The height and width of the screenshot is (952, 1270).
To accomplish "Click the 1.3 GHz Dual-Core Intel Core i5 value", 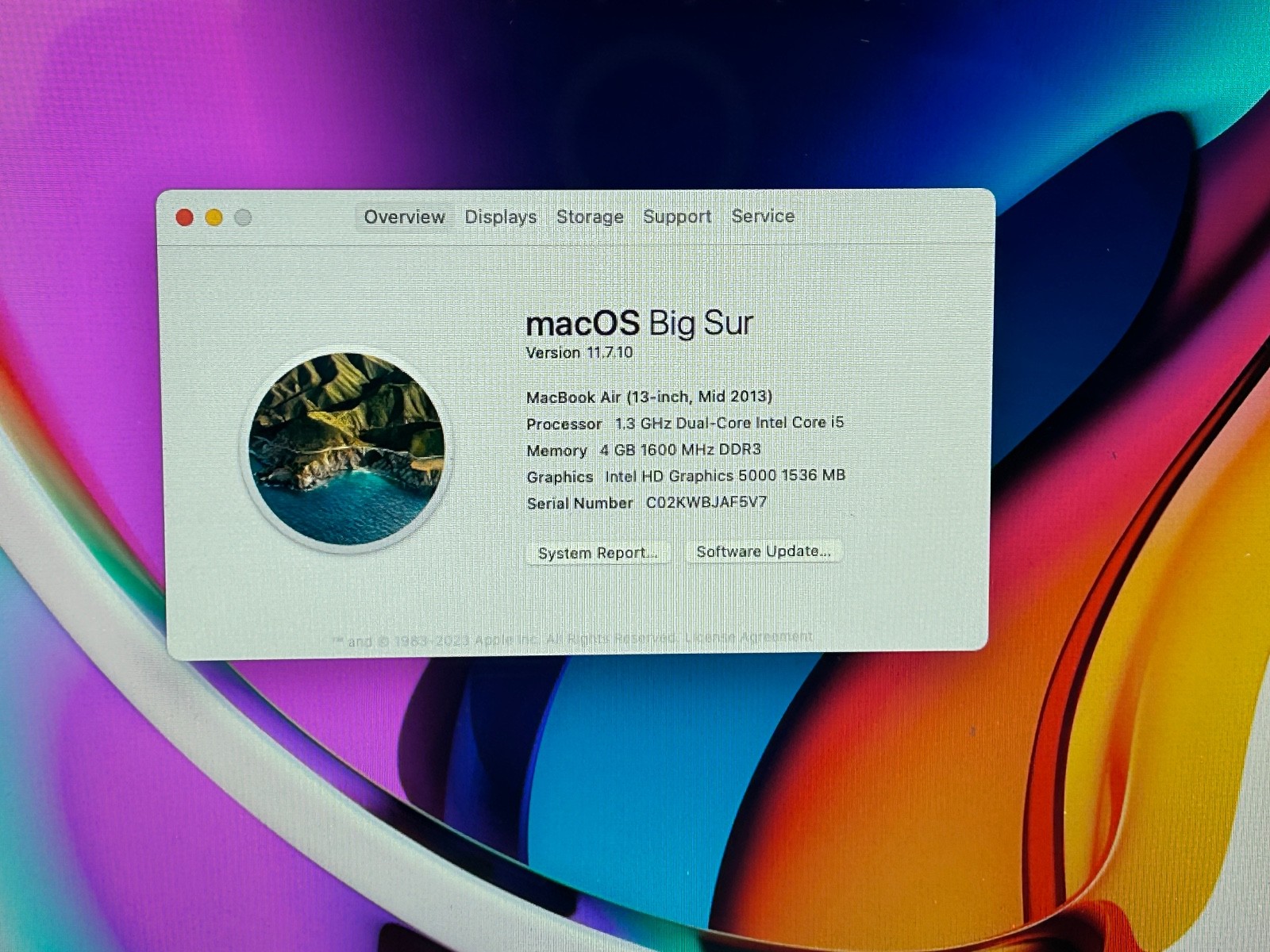I will coord(729,423).
